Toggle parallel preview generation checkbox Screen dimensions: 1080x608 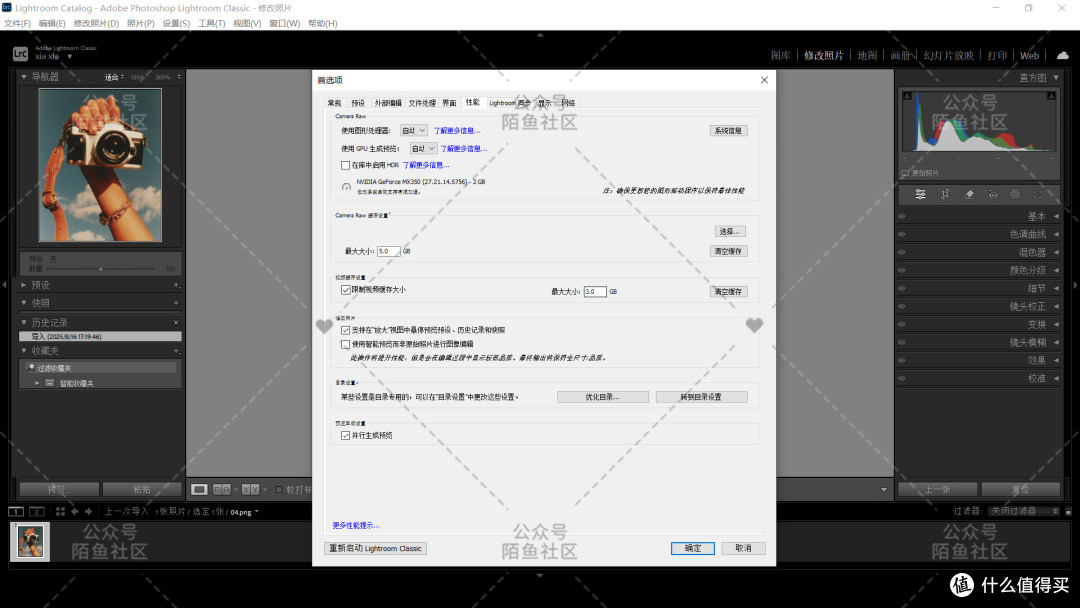pos(346,436)
